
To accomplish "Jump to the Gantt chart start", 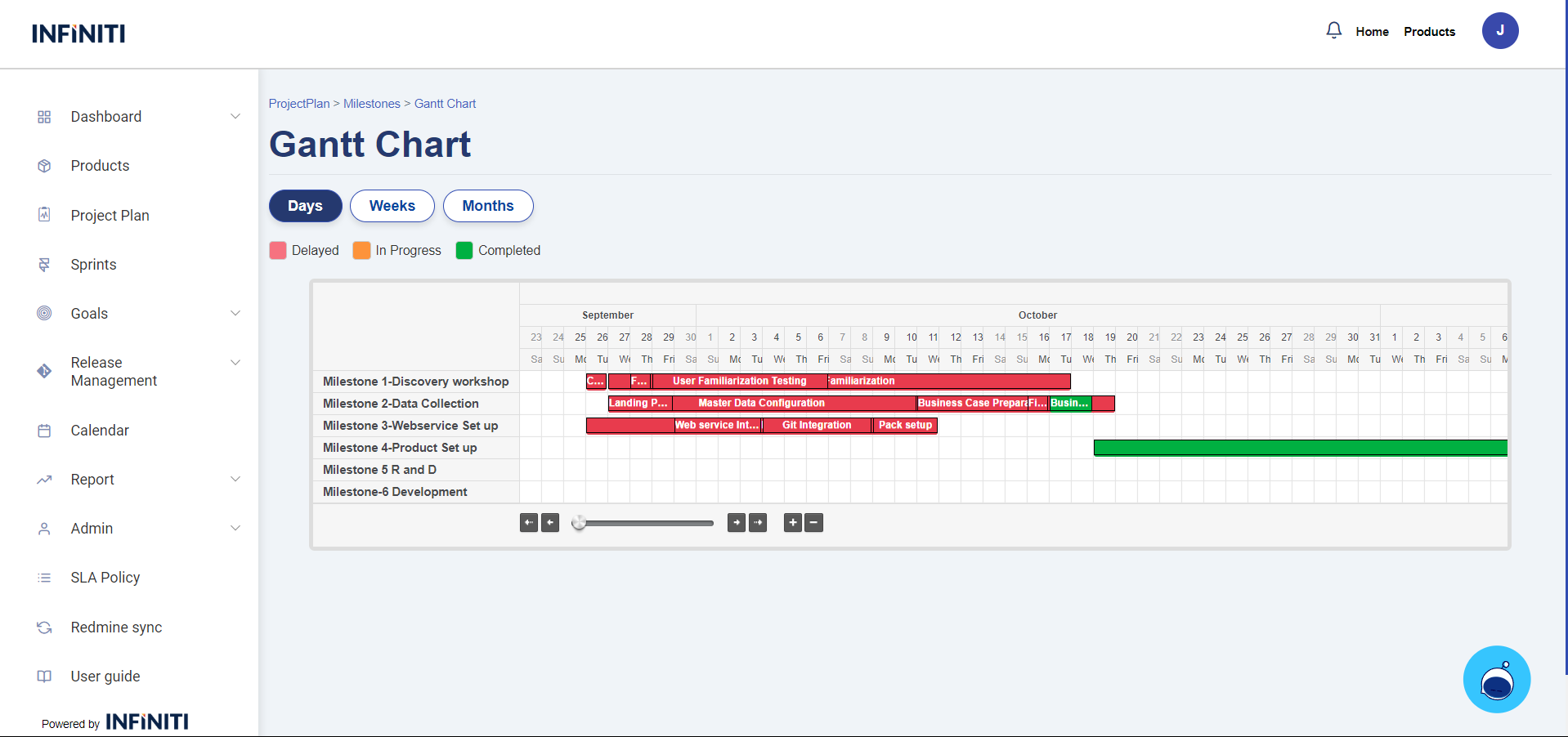I will (x=529, y=523).
